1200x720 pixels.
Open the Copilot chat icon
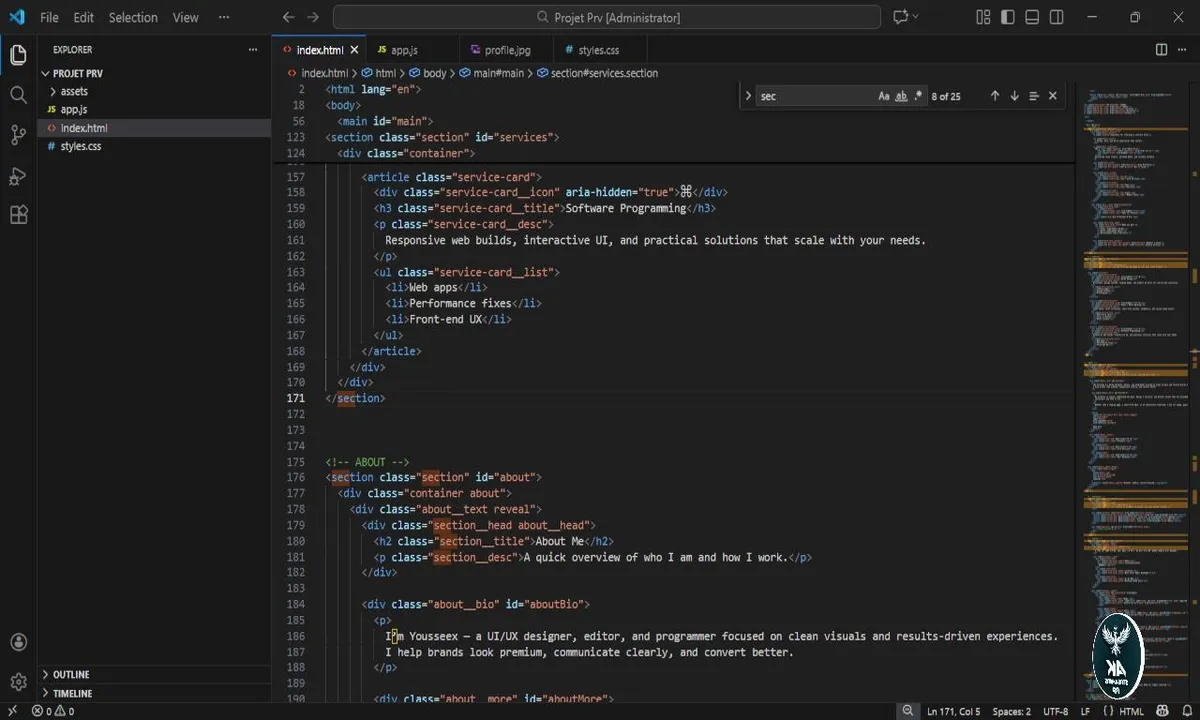900,17
